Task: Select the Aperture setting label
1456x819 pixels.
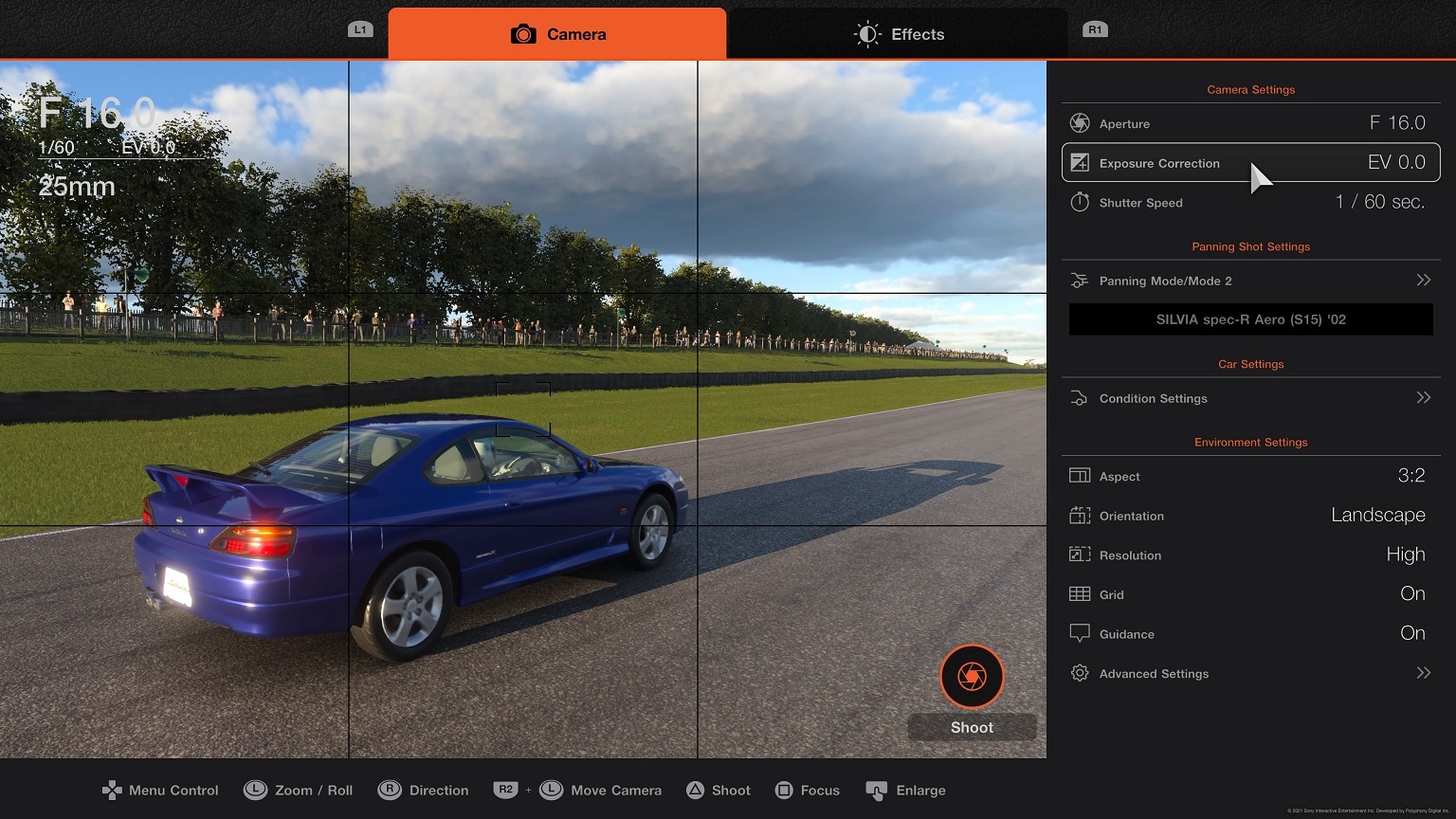Action: tap(1124, 124)
